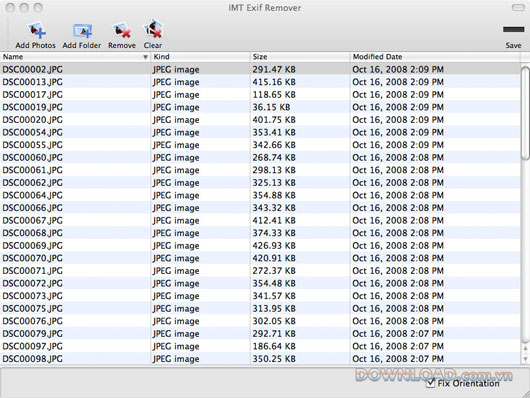Select the file DSC00071.JPG
The height and width of the screenshot is (398, 530).
point(260,271)
